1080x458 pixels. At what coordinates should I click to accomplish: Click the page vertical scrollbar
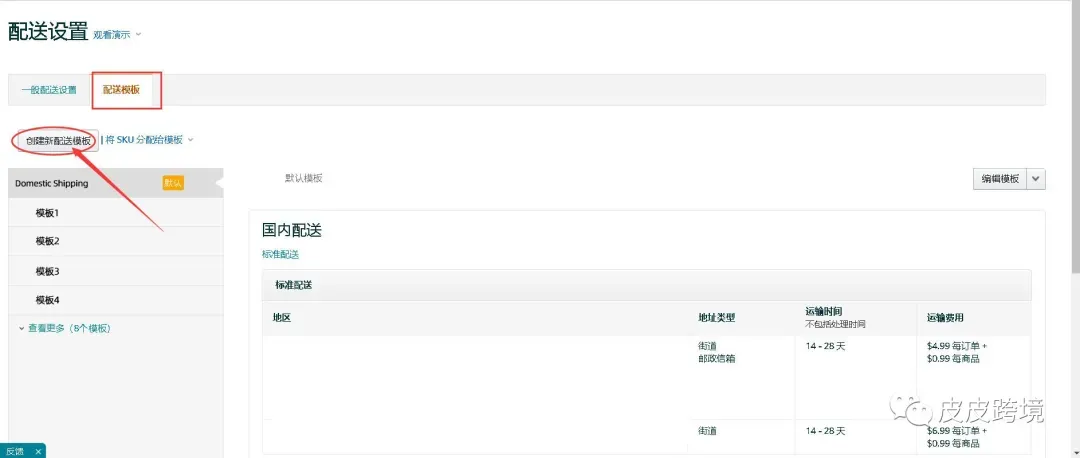coord(1074,138)
